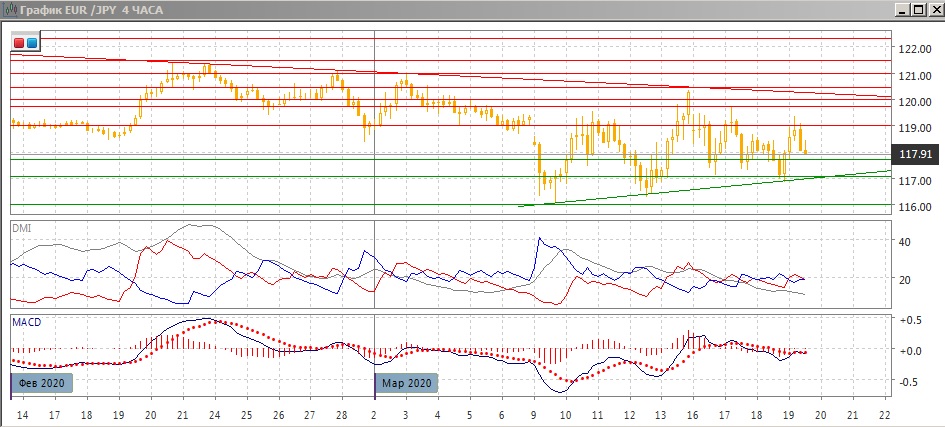Click price axis value 121.00
This screenshot has width=945, height=427.
click(915, 76)
